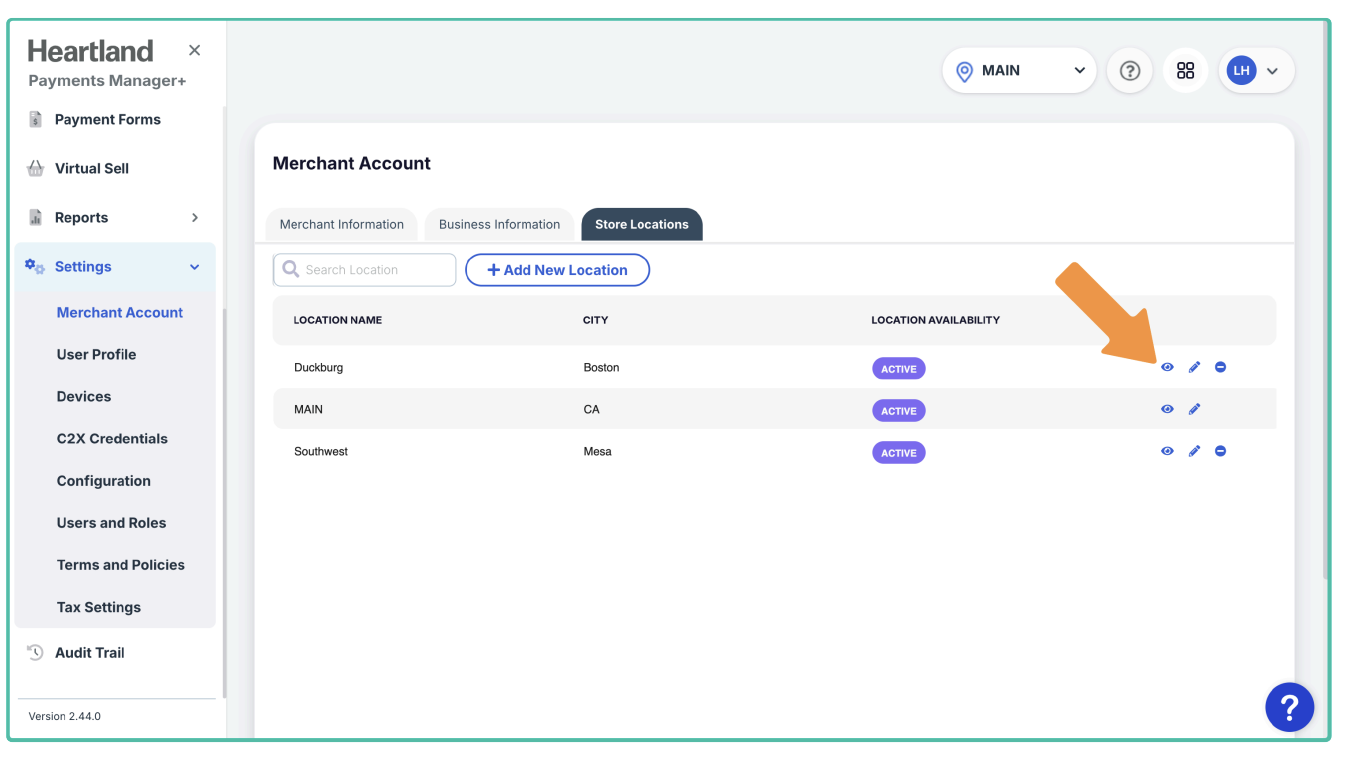
Task: Switch to the Business Information tab
Action: pyautogui.click(x=499, y=225)
